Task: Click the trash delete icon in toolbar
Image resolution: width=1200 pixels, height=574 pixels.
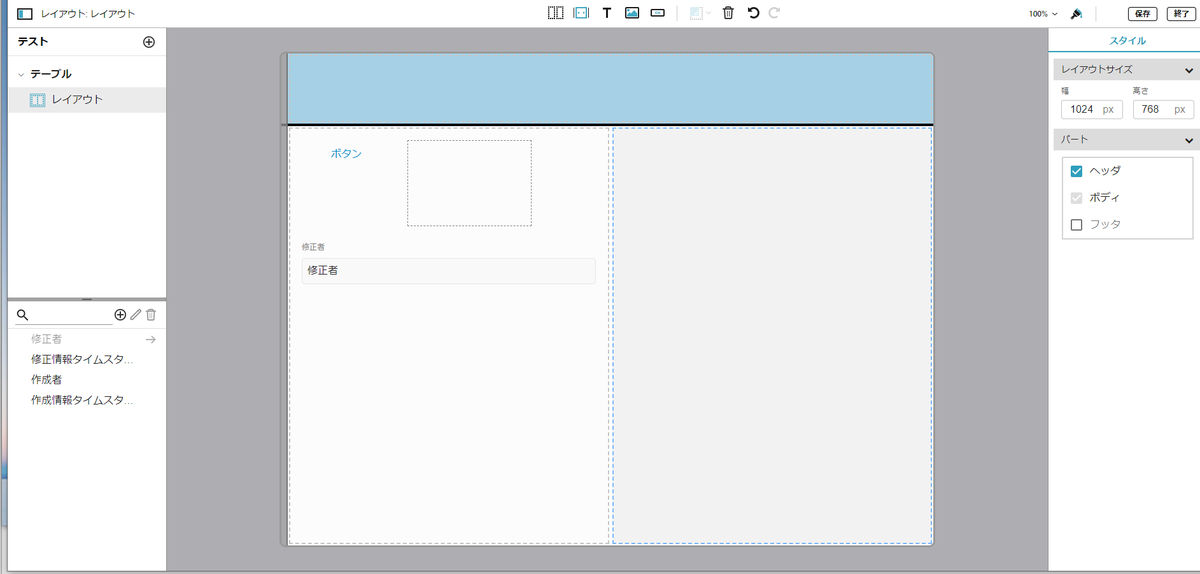Action: click(x=728, y=14)
